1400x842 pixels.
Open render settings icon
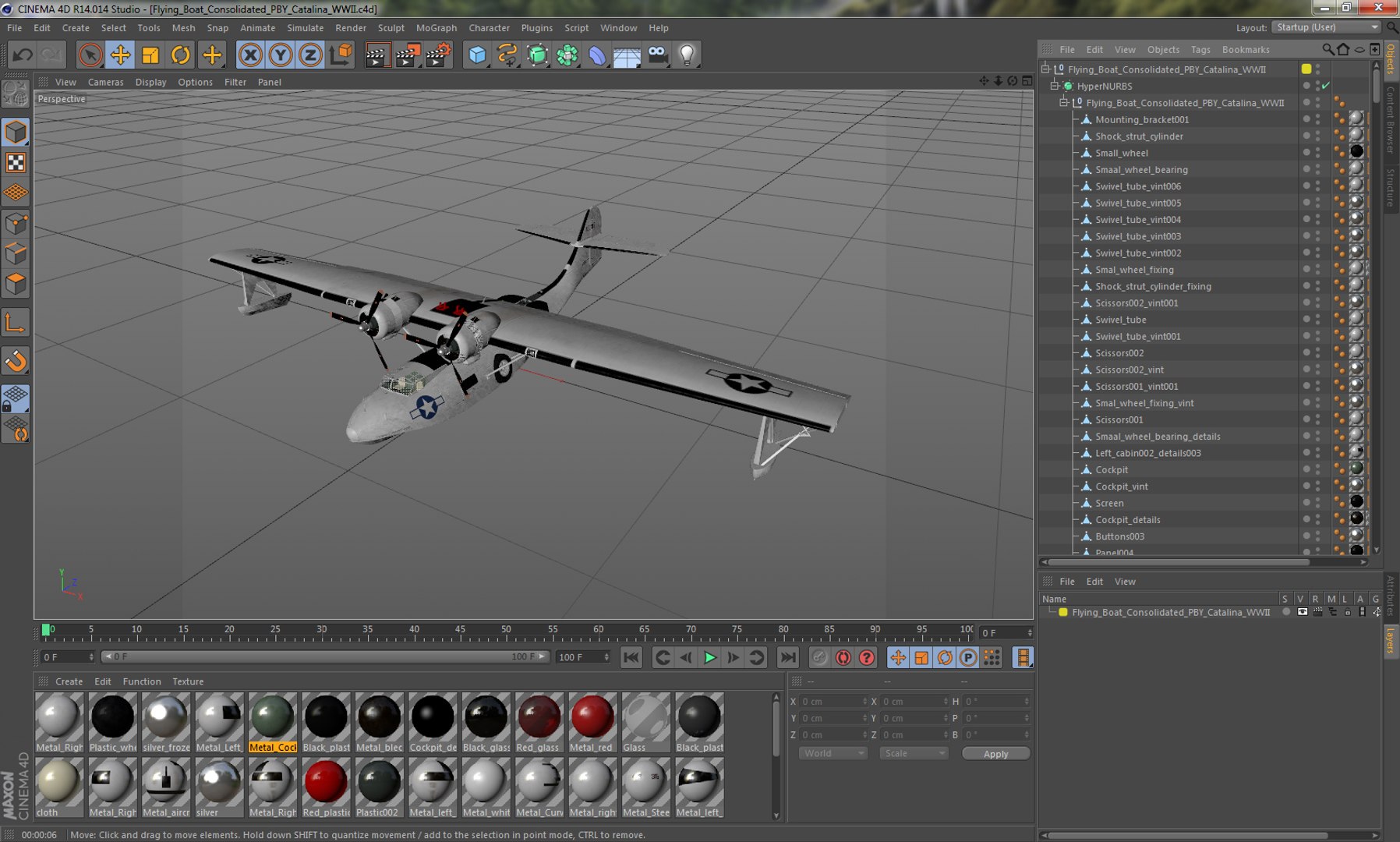point(439,55)
